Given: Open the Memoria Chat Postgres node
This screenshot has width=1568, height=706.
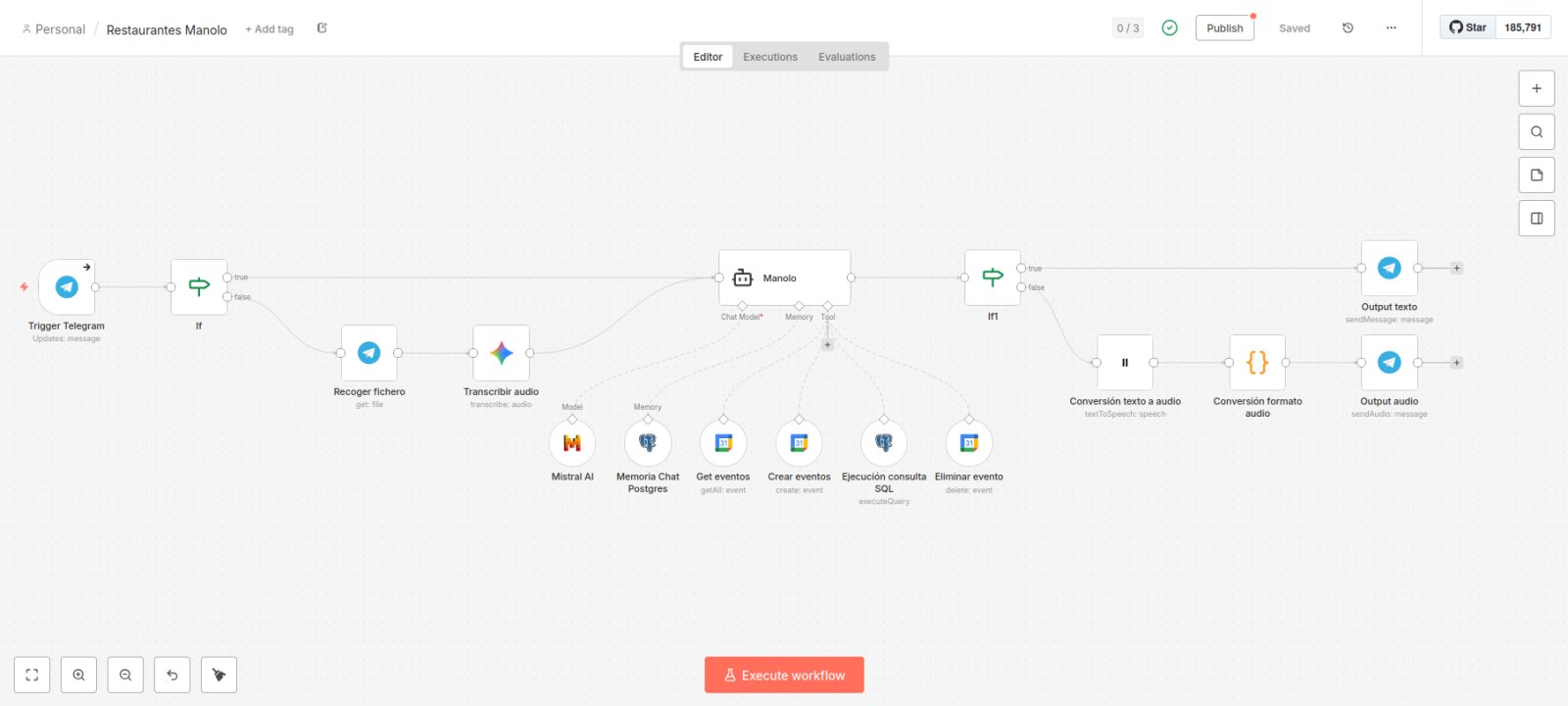Looking at the screenshot, I should 648,443.
